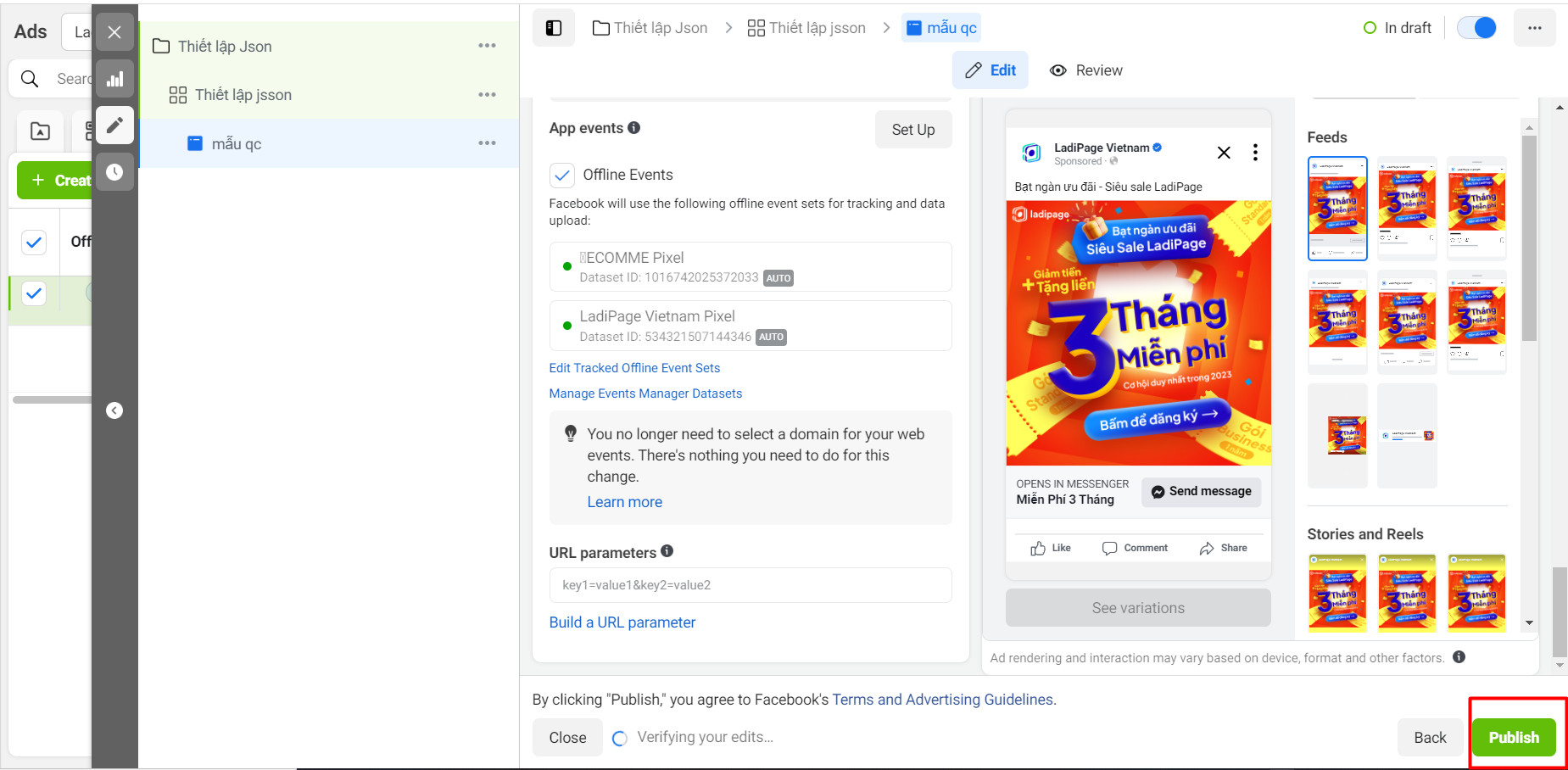Open ad preview vertical dots menu
Viewport: 1568px width, 770px height.
click(x=1255, y=153)
